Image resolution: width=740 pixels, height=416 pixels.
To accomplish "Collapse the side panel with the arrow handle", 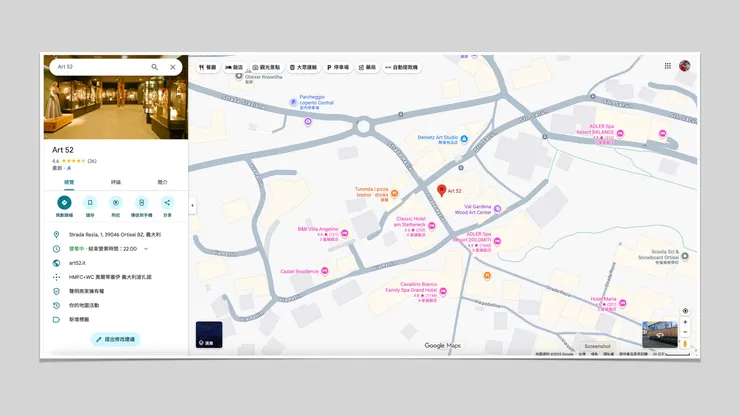I will coord(192,205).
